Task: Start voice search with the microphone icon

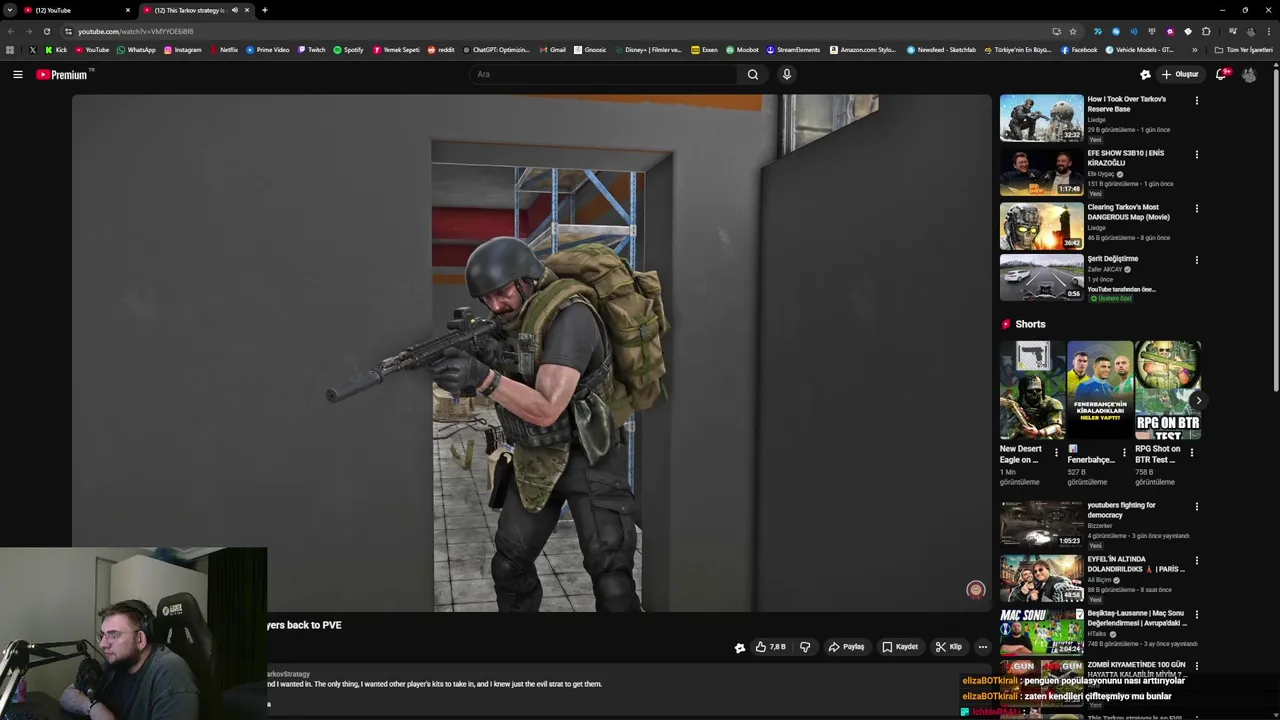Action: [787, 74]
